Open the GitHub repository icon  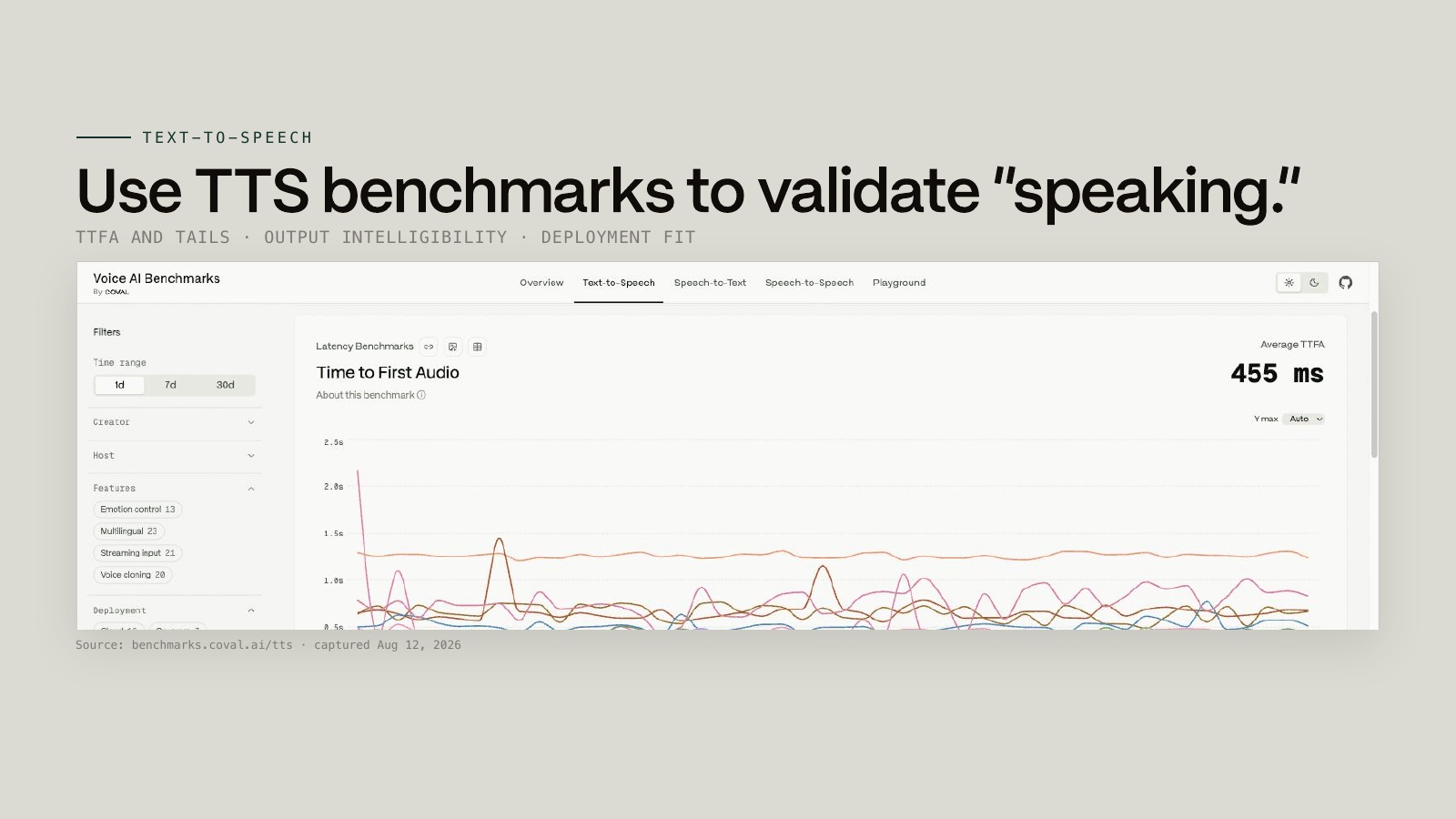point(1346,283)
